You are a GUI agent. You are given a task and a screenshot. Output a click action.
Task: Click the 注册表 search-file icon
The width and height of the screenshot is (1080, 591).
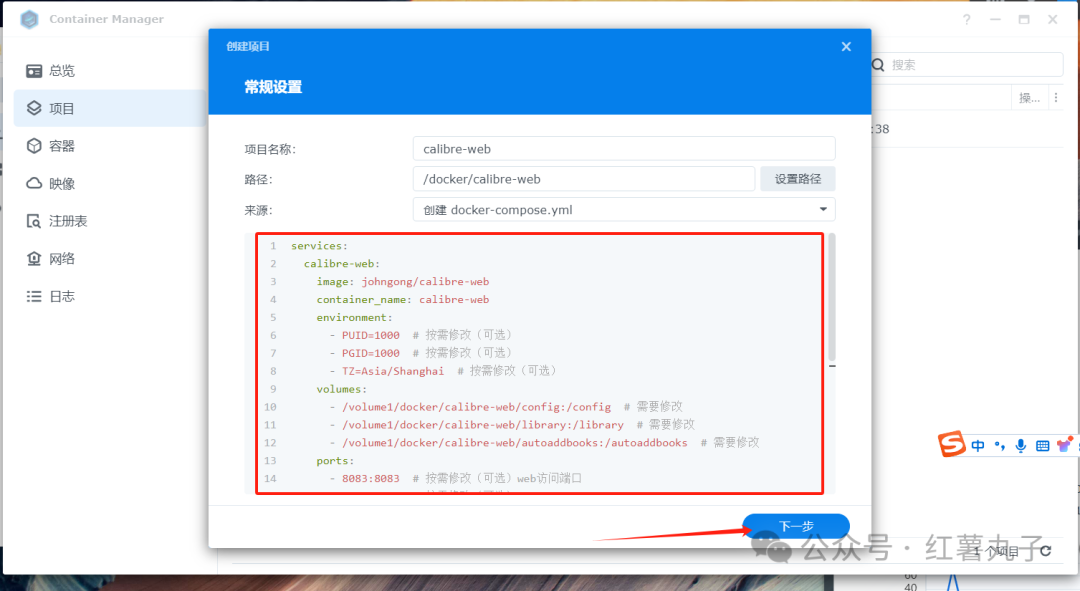34,221
